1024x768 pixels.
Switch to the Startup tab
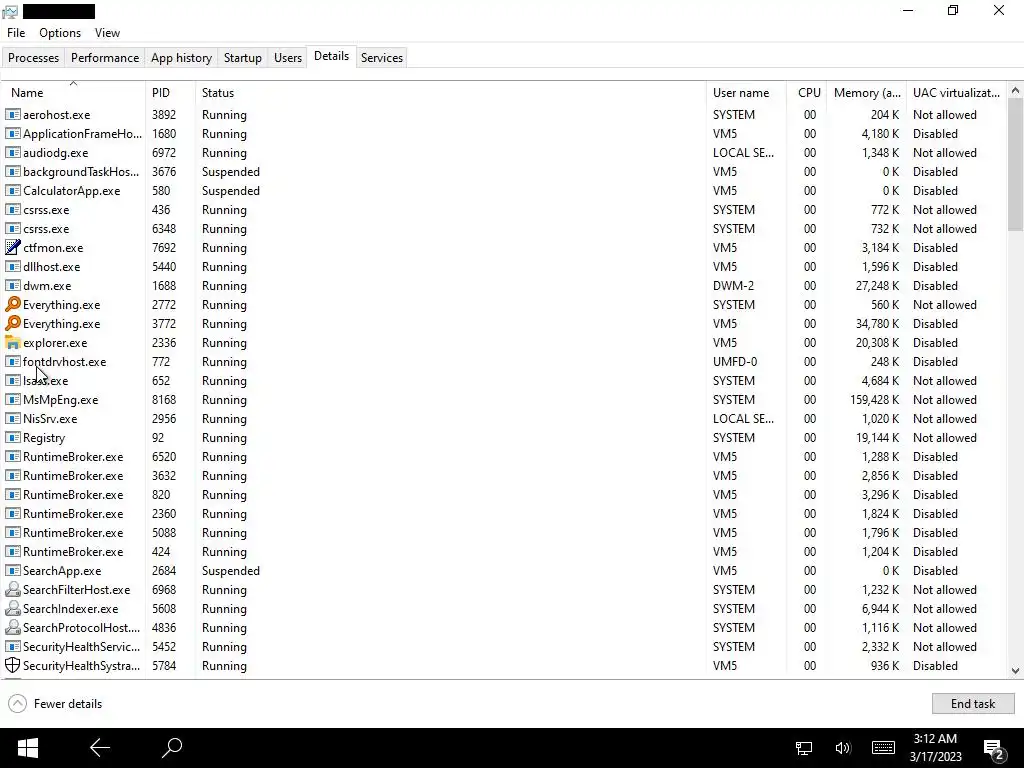(x=242, y=57)
